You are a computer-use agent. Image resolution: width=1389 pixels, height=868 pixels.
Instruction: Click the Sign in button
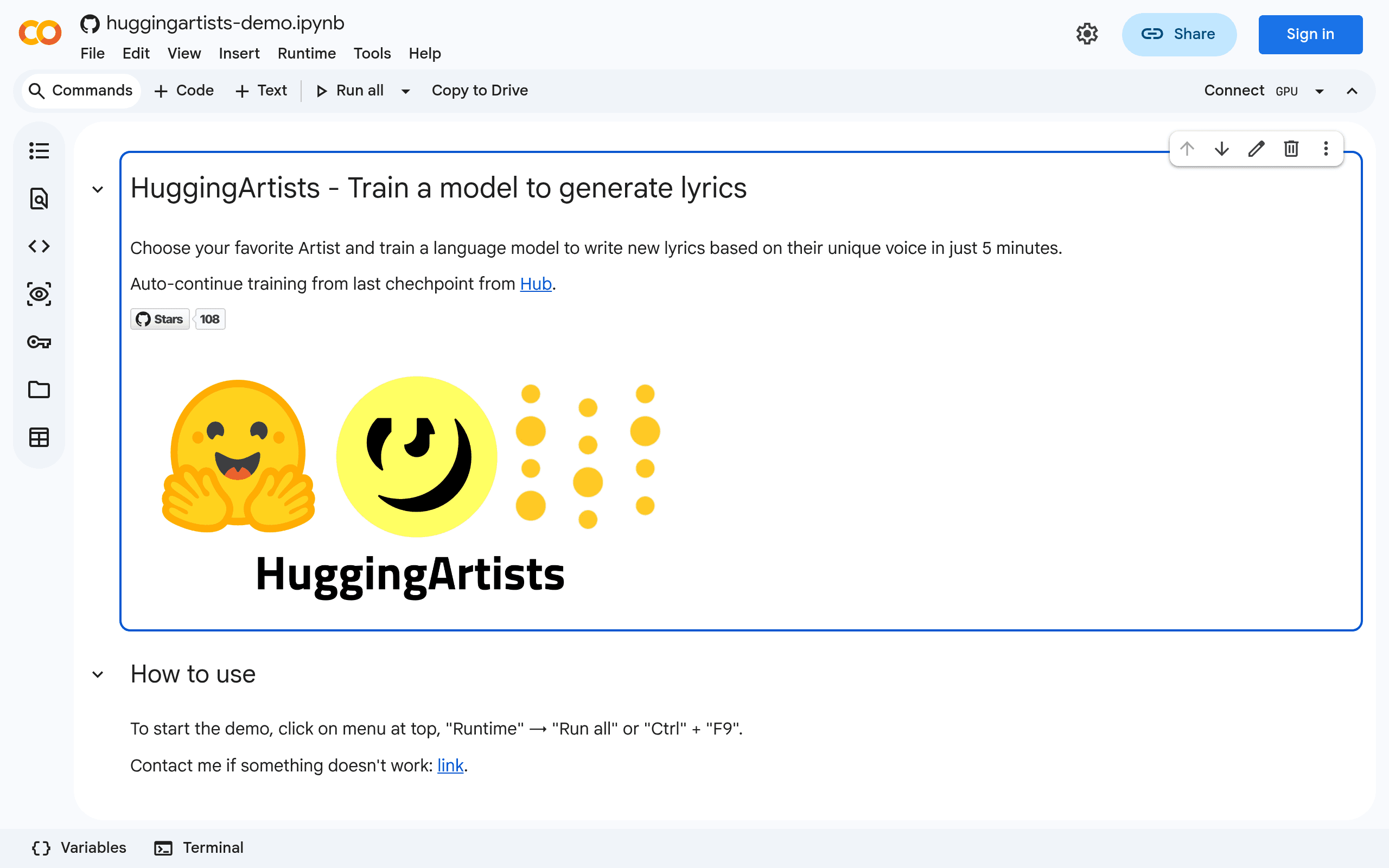click(x=1310, y=34)
